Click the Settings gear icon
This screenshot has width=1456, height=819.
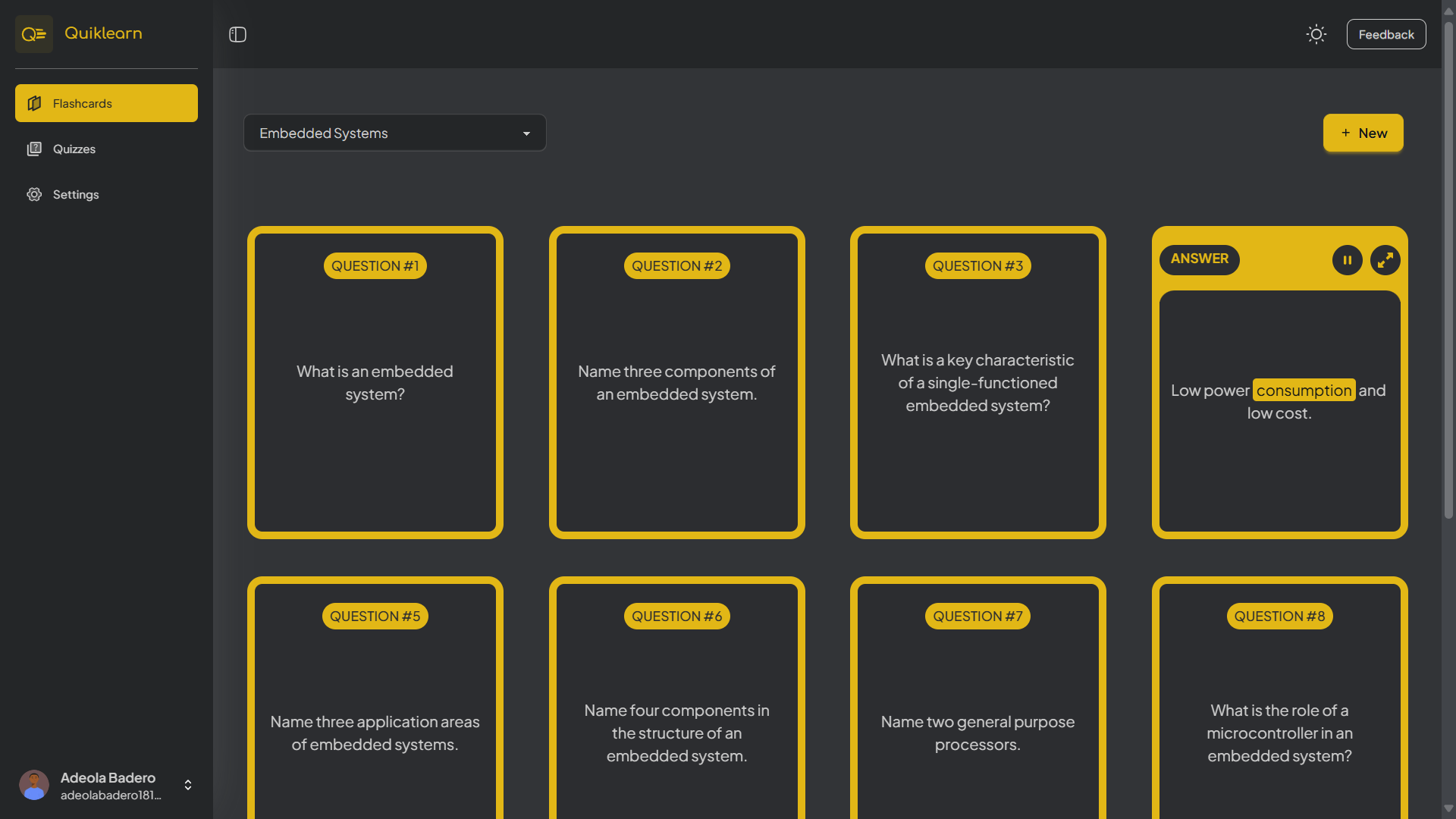pyautogui.click(x=34, y=194)
